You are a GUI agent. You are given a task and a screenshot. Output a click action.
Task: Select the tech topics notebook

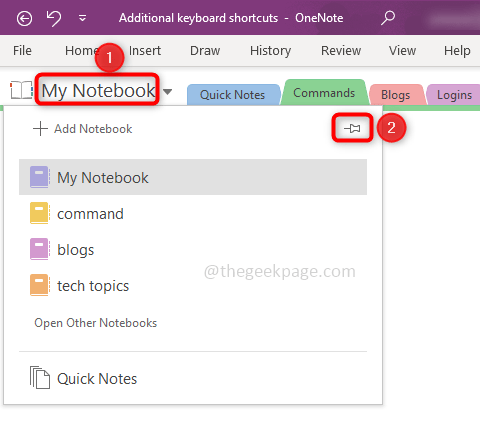pyautogui.click(x=193, y=285)
